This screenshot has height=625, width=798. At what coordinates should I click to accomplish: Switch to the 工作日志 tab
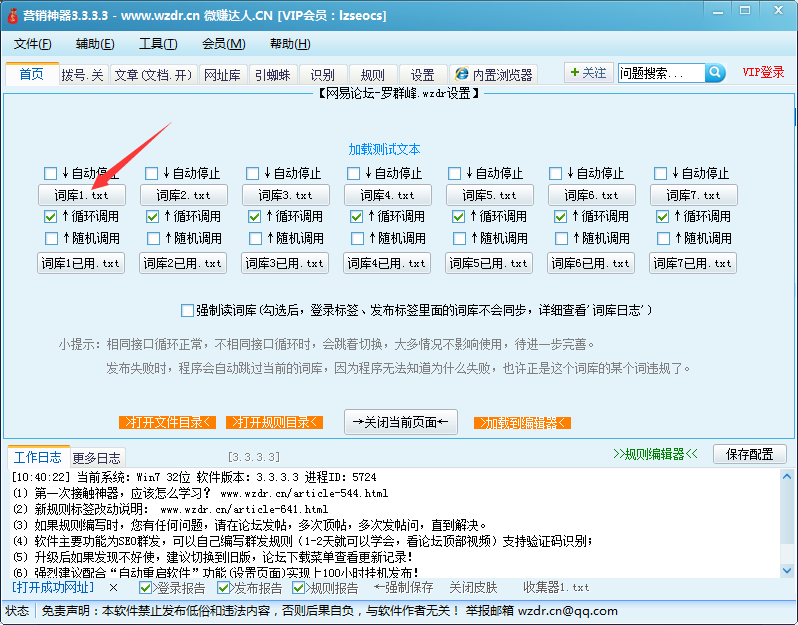tap(38, 457)
